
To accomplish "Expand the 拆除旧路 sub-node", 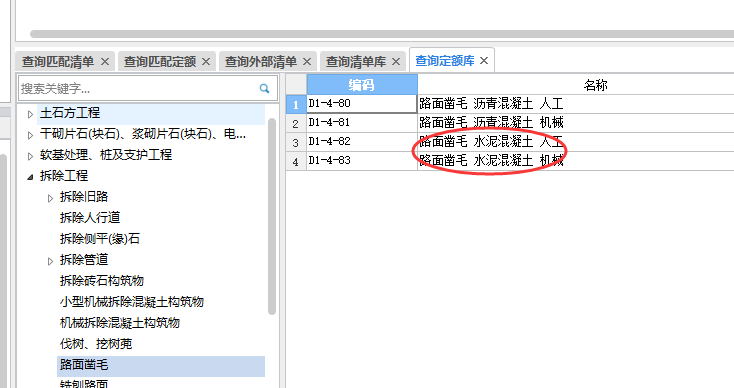I will pos(50,198).
